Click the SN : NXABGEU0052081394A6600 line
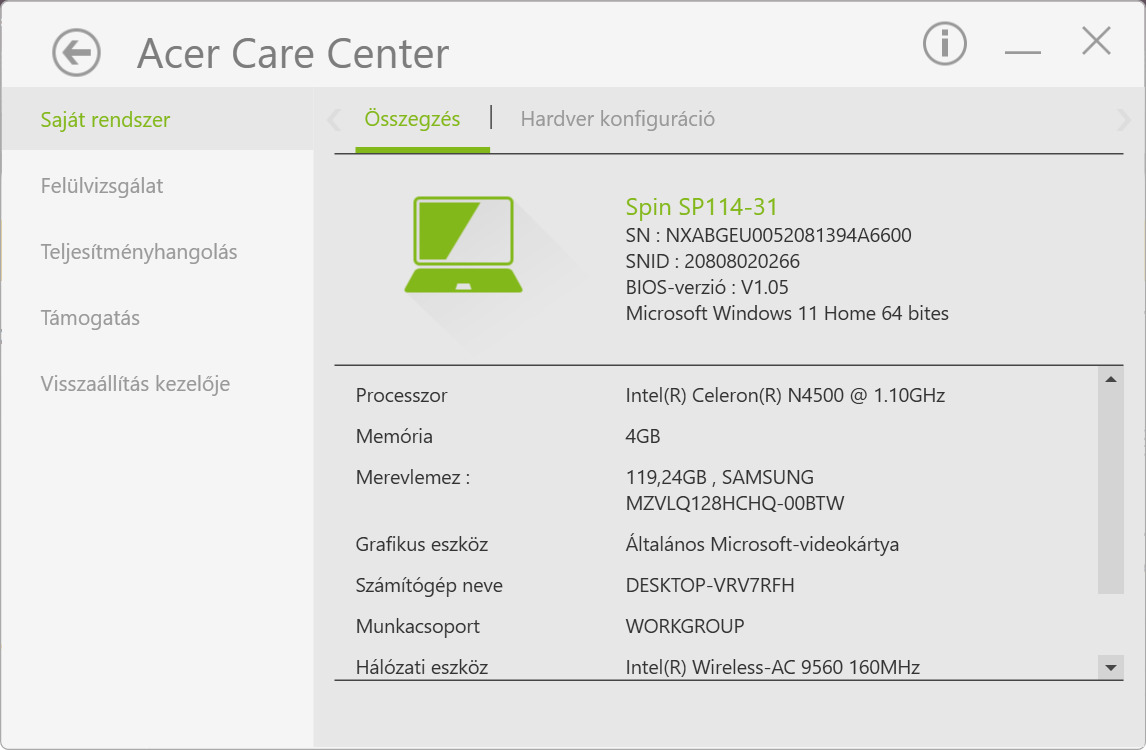 coord(768,235)
